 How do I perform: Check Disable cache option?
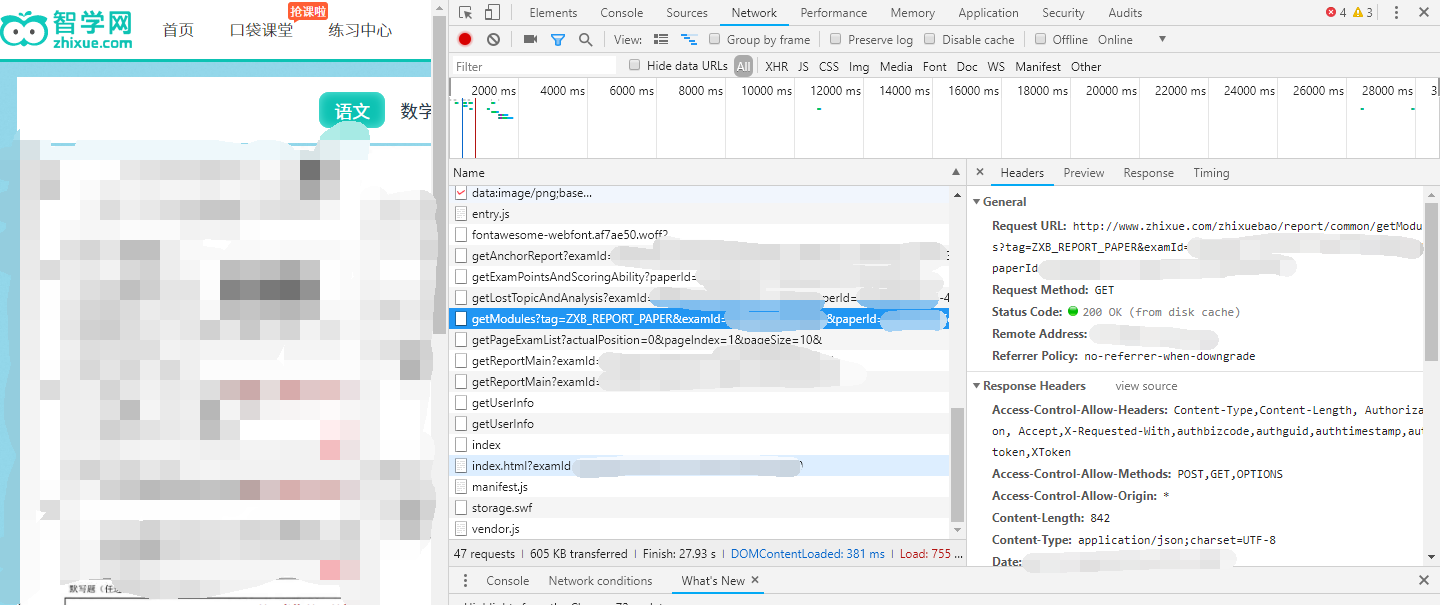coord(930,39)
